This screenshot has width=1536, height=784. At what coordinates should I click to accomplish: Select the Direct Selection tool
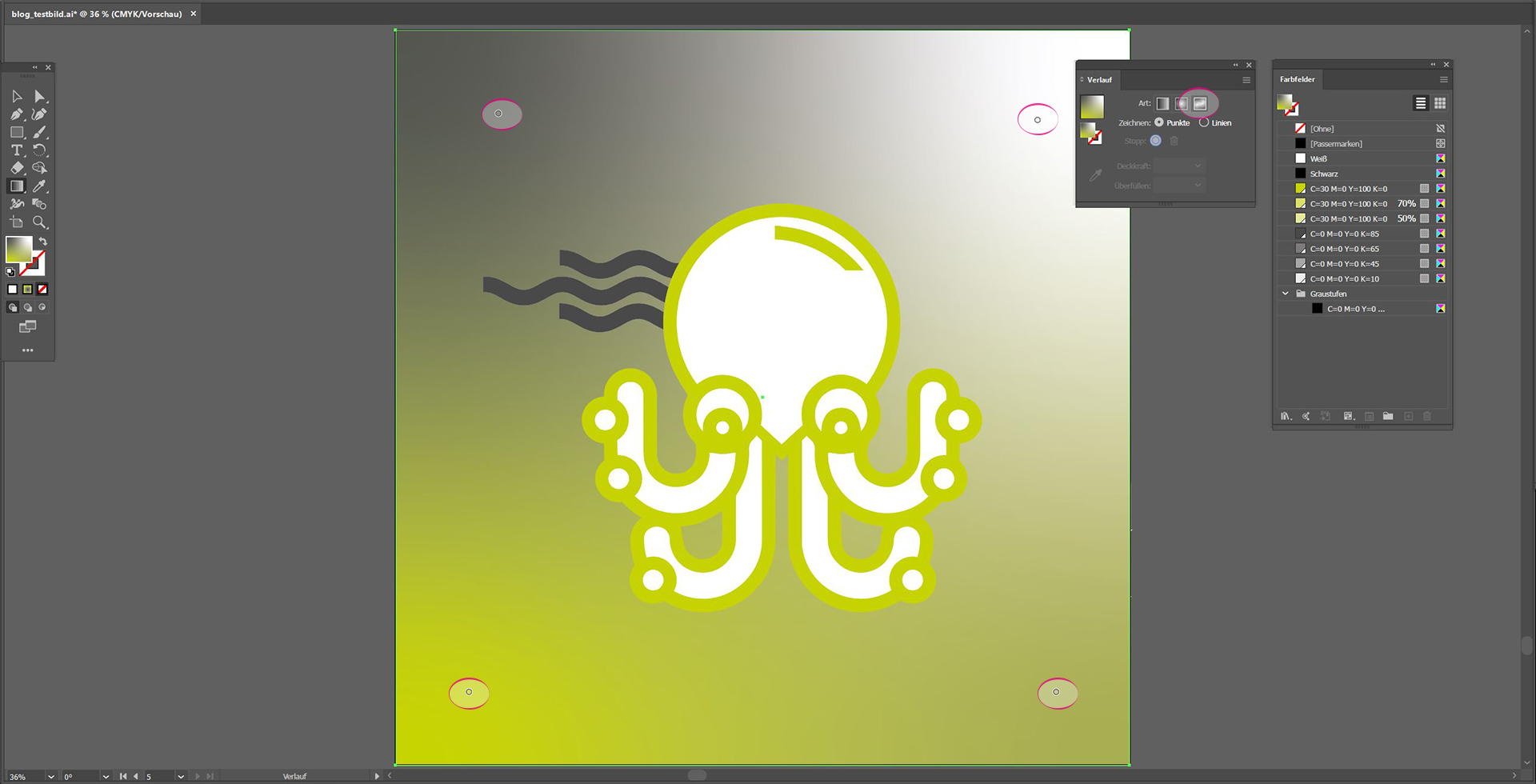39,96
